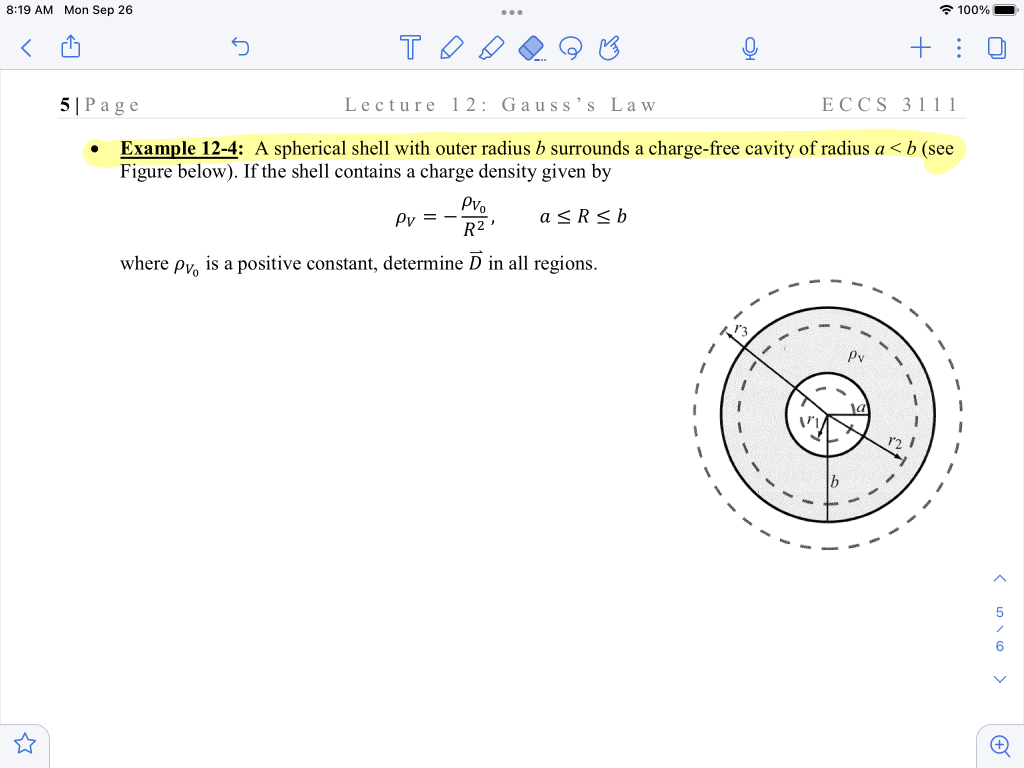Select the Eraser tool
This screenshot has height=768, width=1024.
(x=531, y=47)
